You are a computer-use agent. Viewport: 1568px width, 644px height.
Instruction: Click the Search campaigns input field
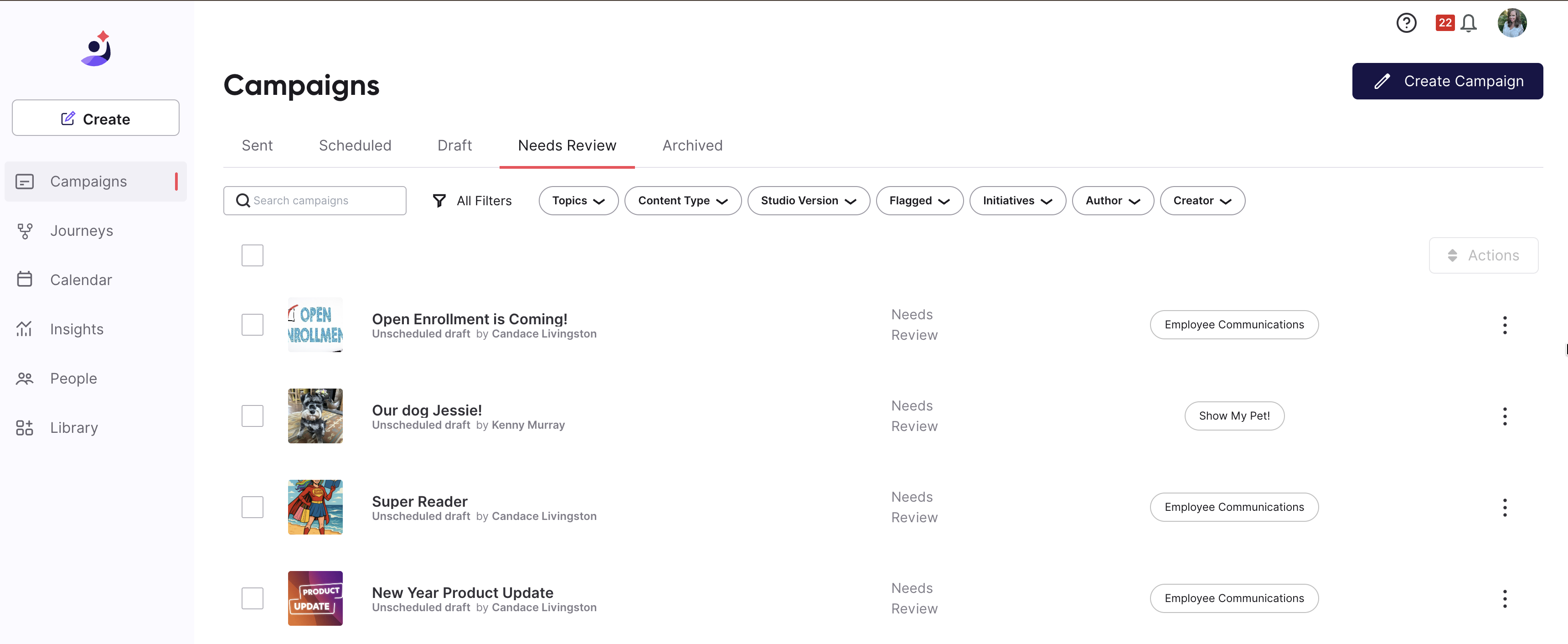315,200
